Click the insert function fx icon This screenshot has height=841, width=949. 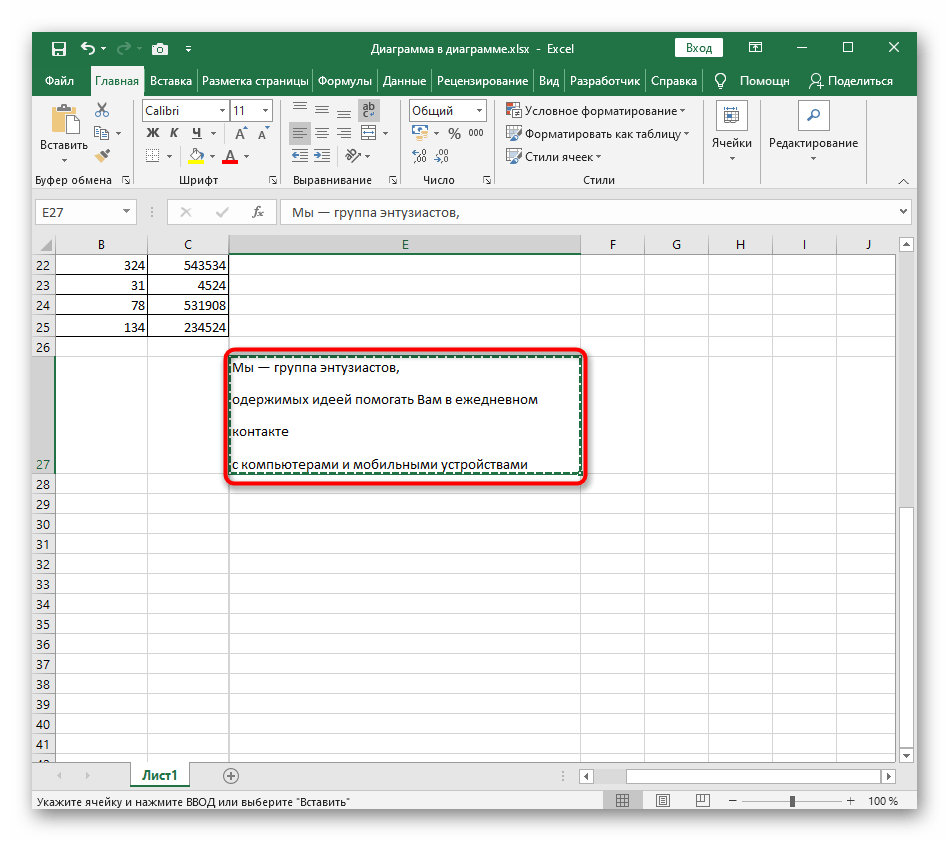pos(257,212)
